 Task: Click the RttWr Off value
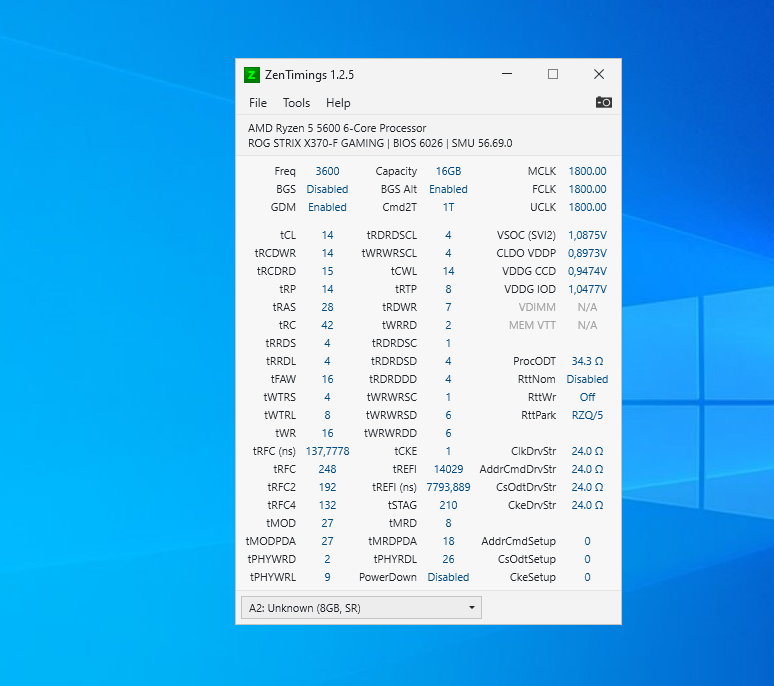[x=587, y=397]
